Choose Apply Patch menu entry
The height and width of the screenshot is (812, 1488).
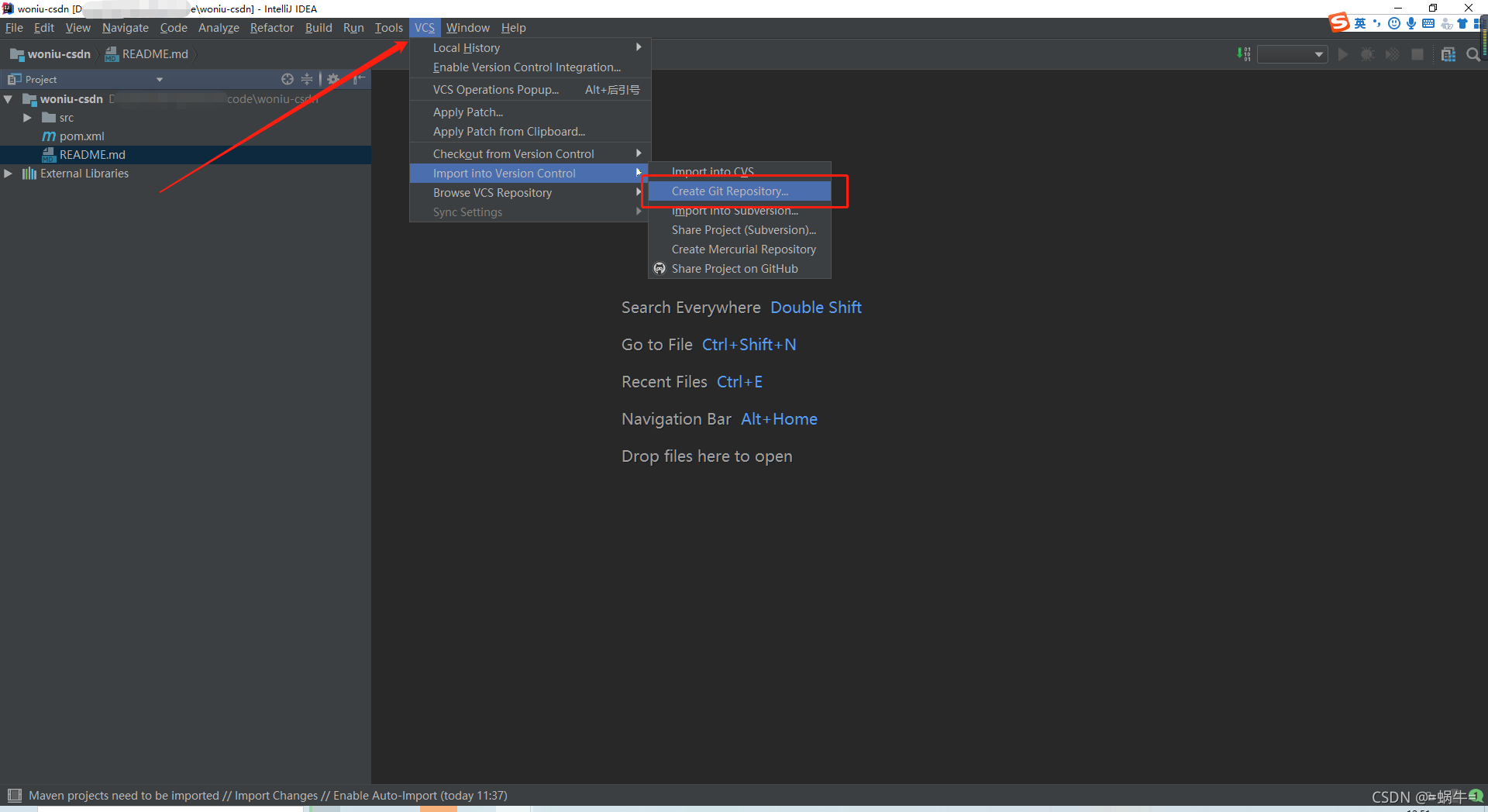[x=530, y=112]
